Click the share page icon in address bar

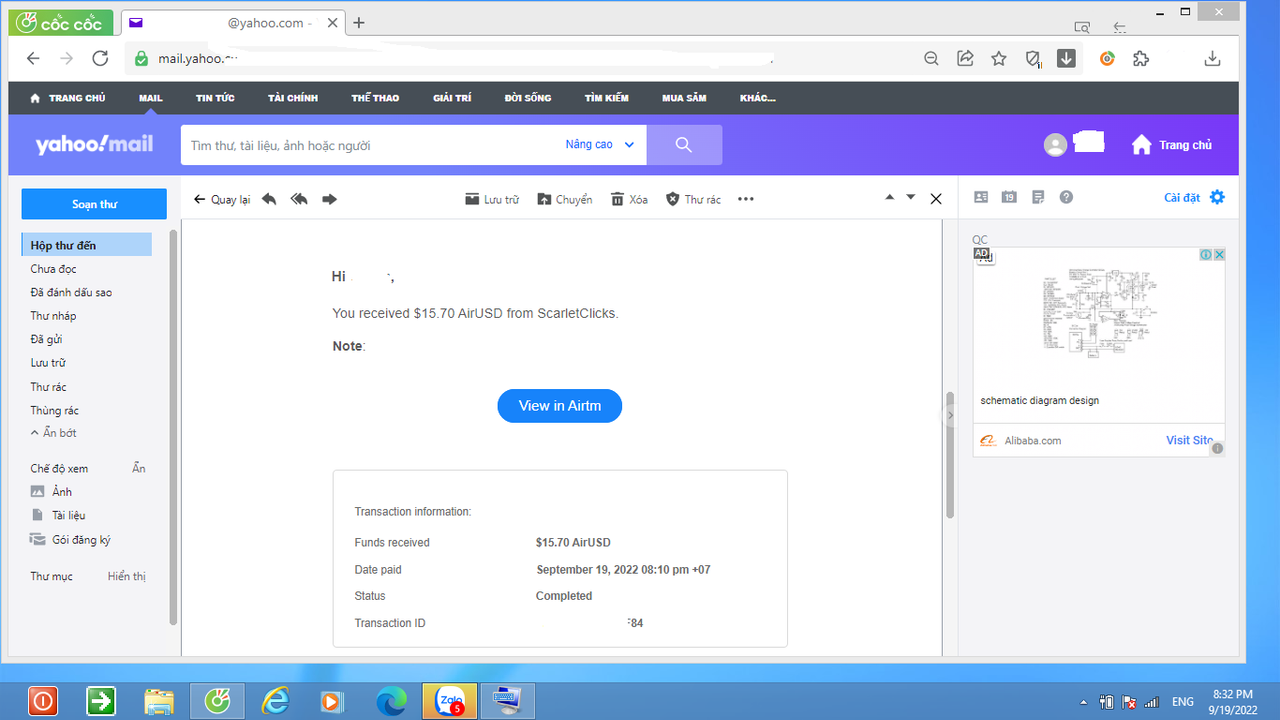tap(965, 58)
